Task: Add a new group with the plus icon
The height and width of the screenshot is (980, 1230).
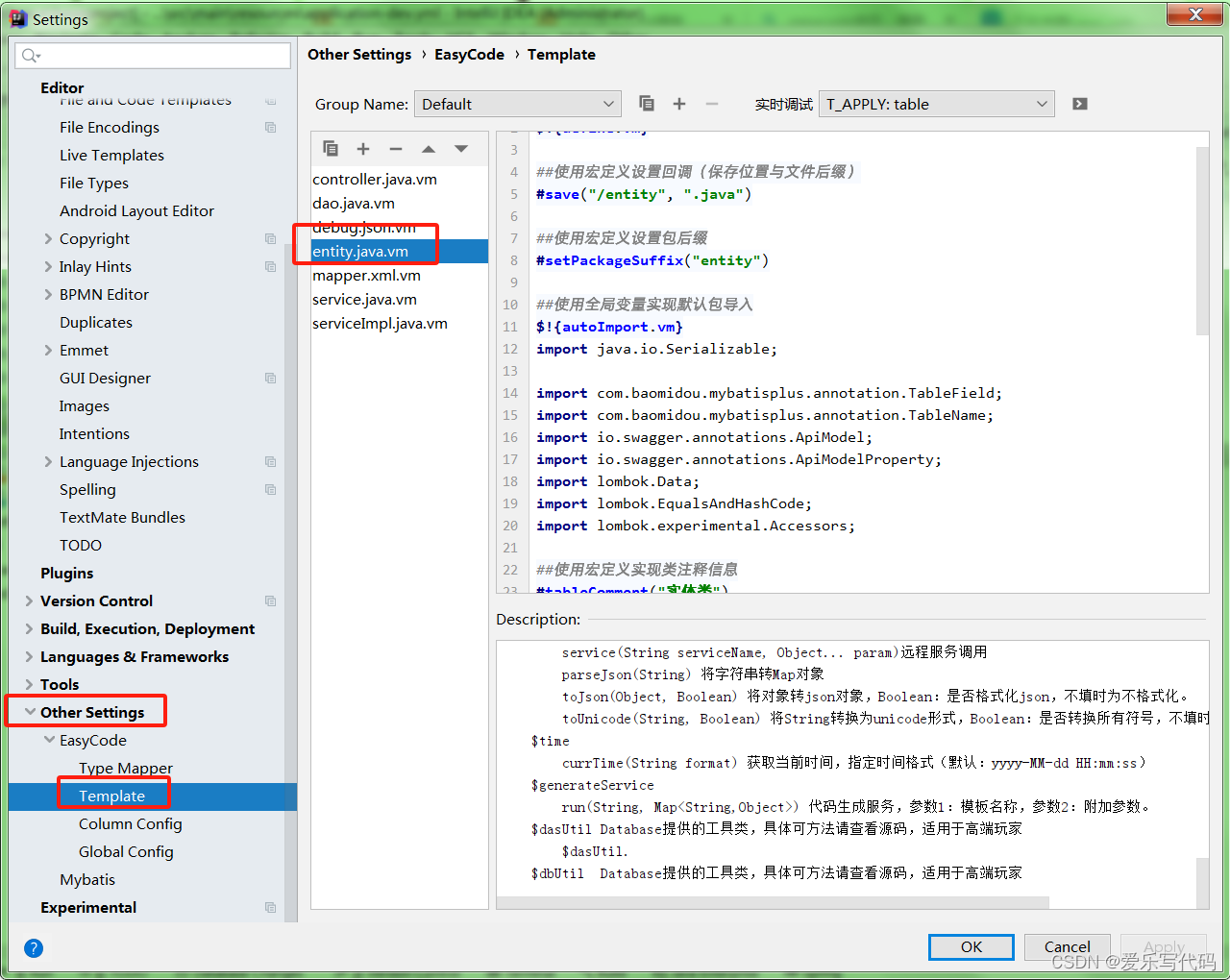Action: (x=679, y=104)
